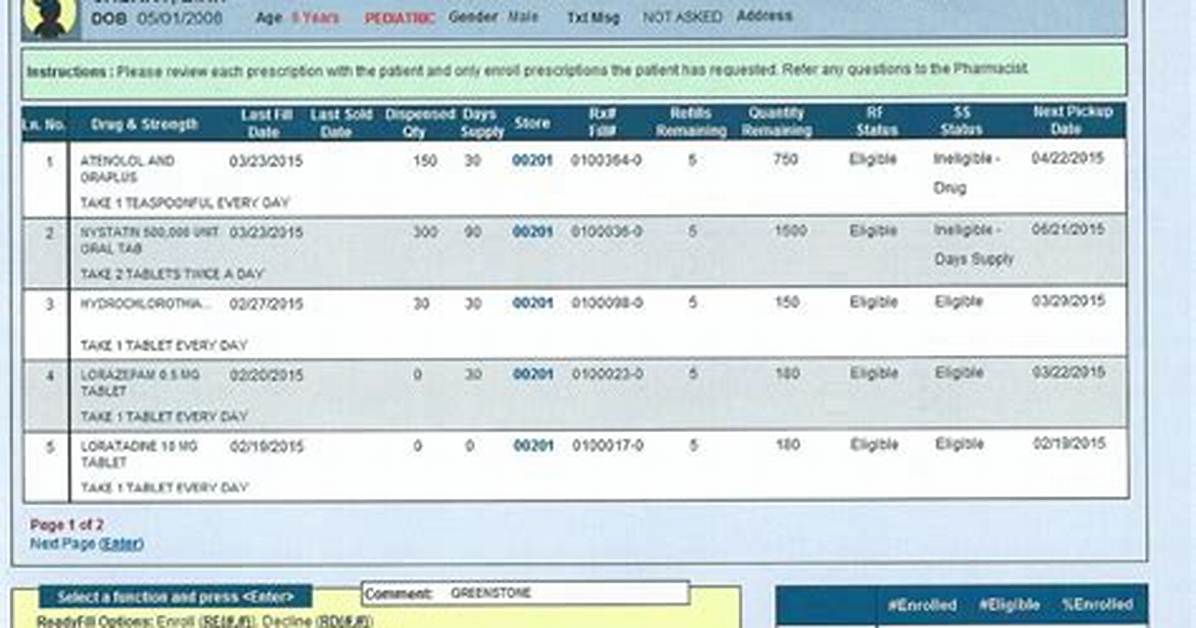Click Rx number 0100364-0
The height and width of the screenshot is (628, 1196).
606,161
